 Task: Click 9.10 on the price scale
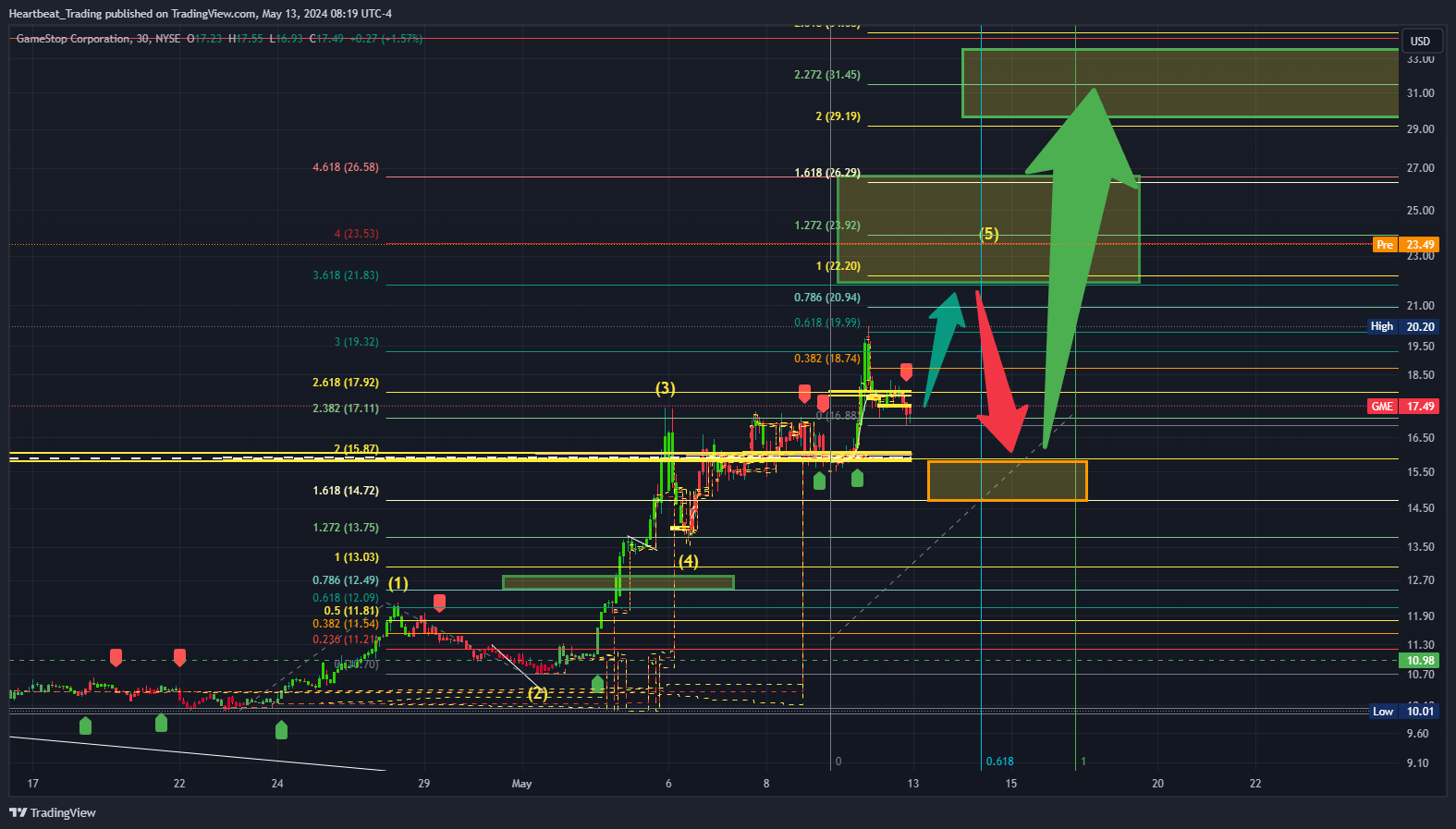point(1417,763)
